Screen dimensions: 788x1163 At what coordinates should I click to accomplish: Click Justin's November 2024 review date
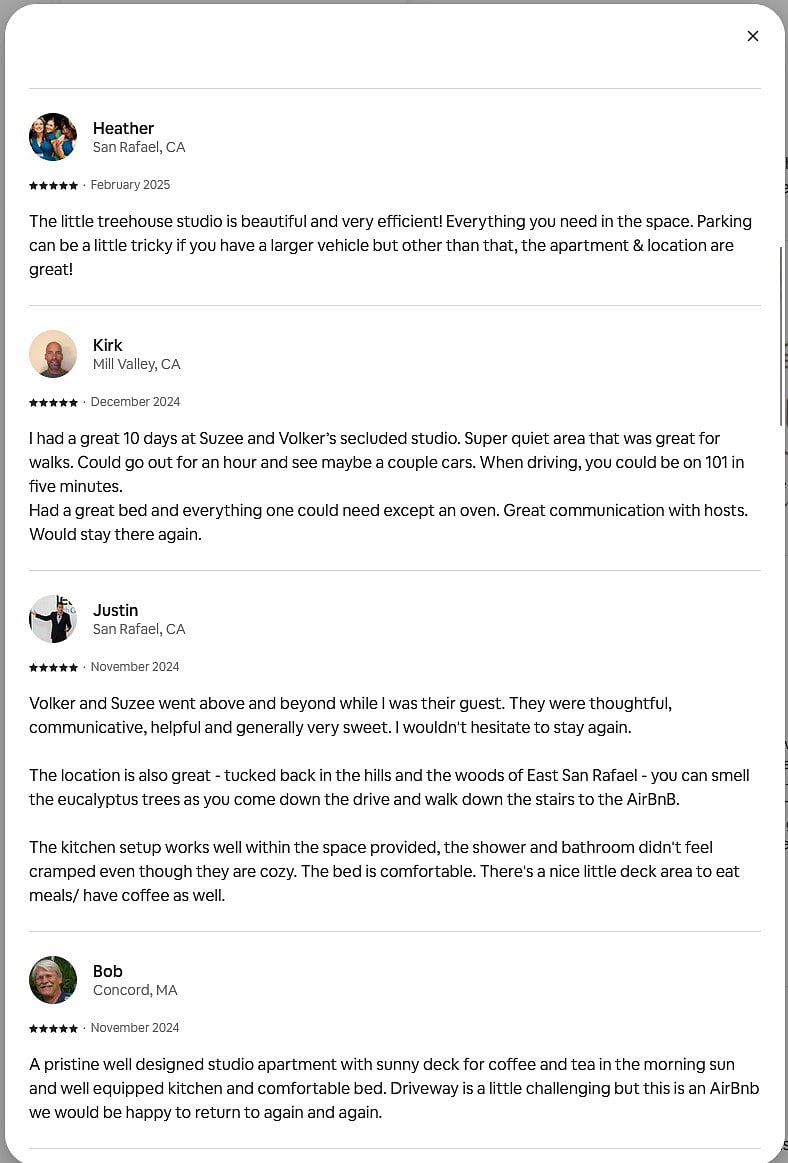point(135,666)
